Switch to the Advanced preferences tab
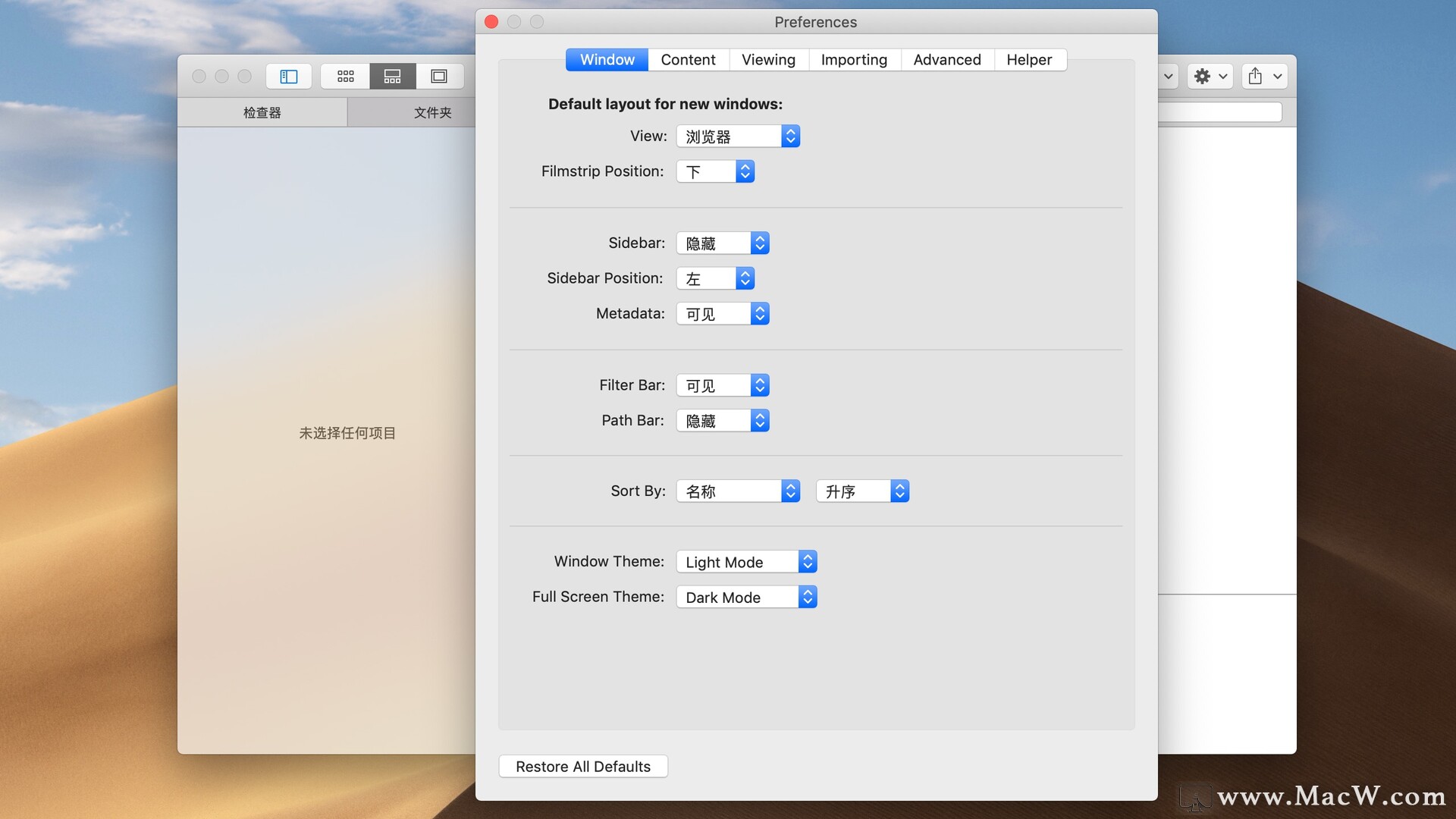1456x819 pixels. (x=946, y=60)
